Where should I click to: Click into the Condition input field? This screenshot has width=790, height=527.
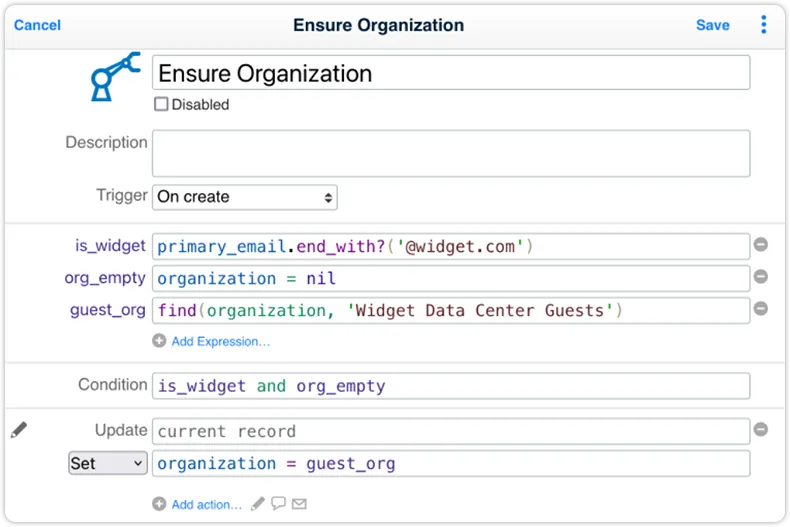tap(451, 386)
